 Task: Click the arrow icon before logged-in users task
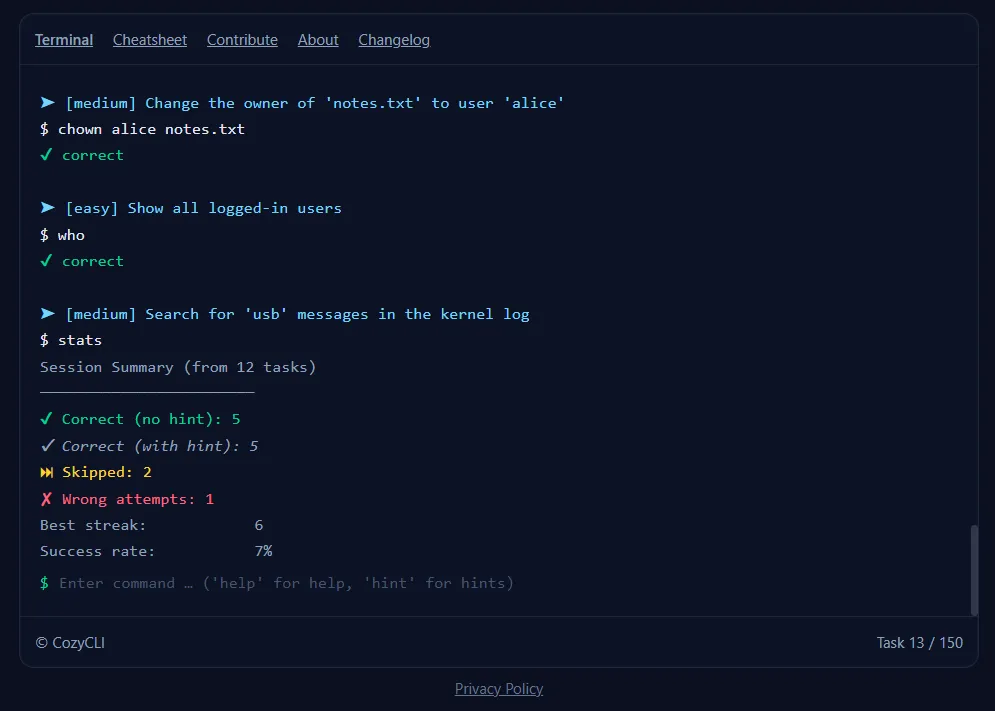coord(48,208)
